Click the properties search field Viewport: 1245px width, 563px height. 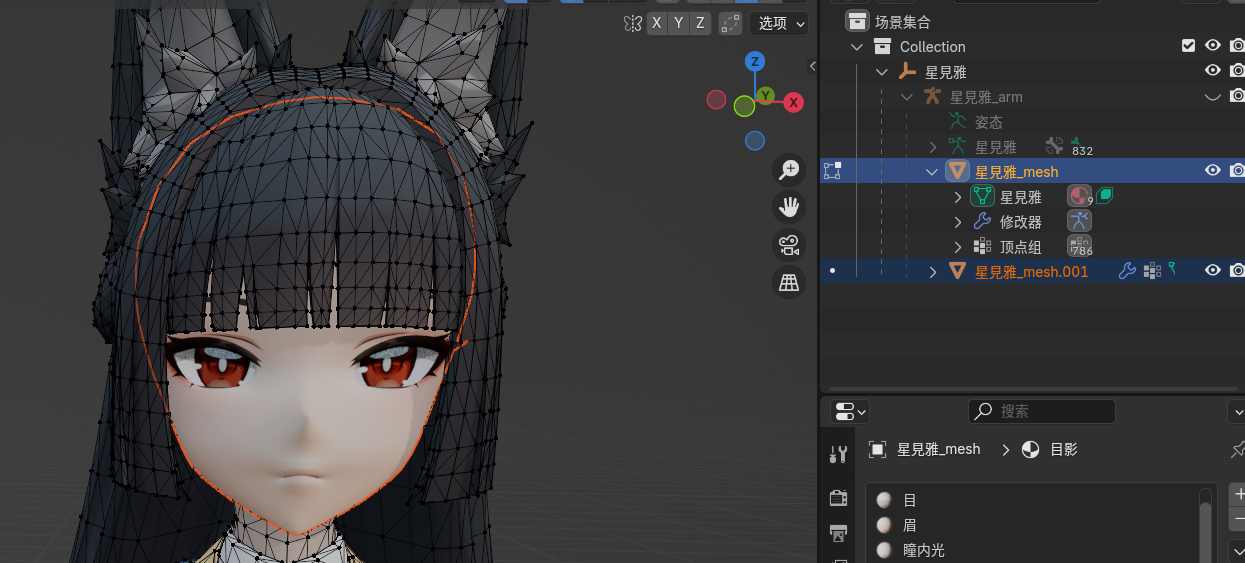click(1042, 411)
